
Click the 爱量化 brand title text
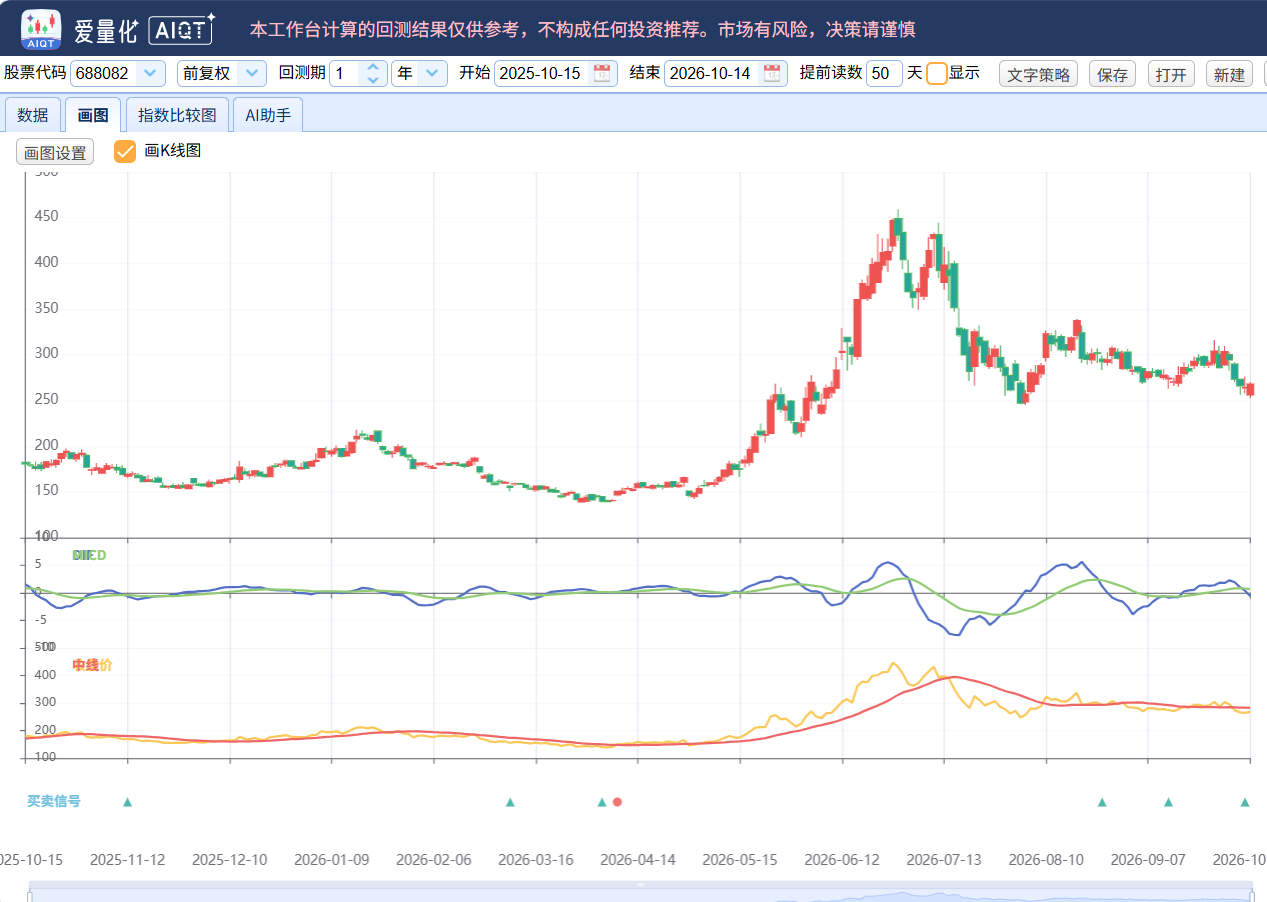107,30
